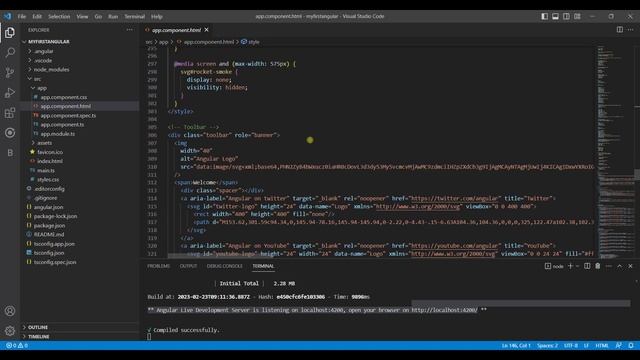Expand the .vscode folder
Screen dimensions: 640x360
pos(80,60)
